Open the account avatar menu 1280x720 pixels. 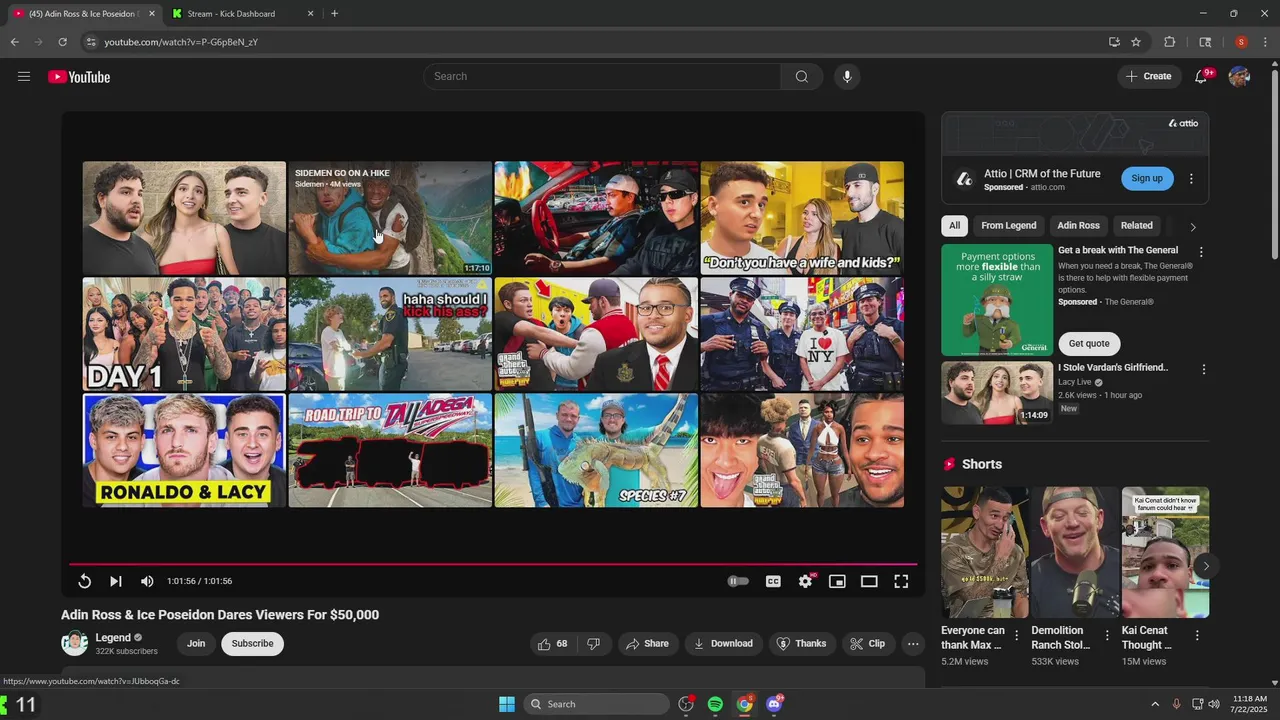tap(1239, 77)
